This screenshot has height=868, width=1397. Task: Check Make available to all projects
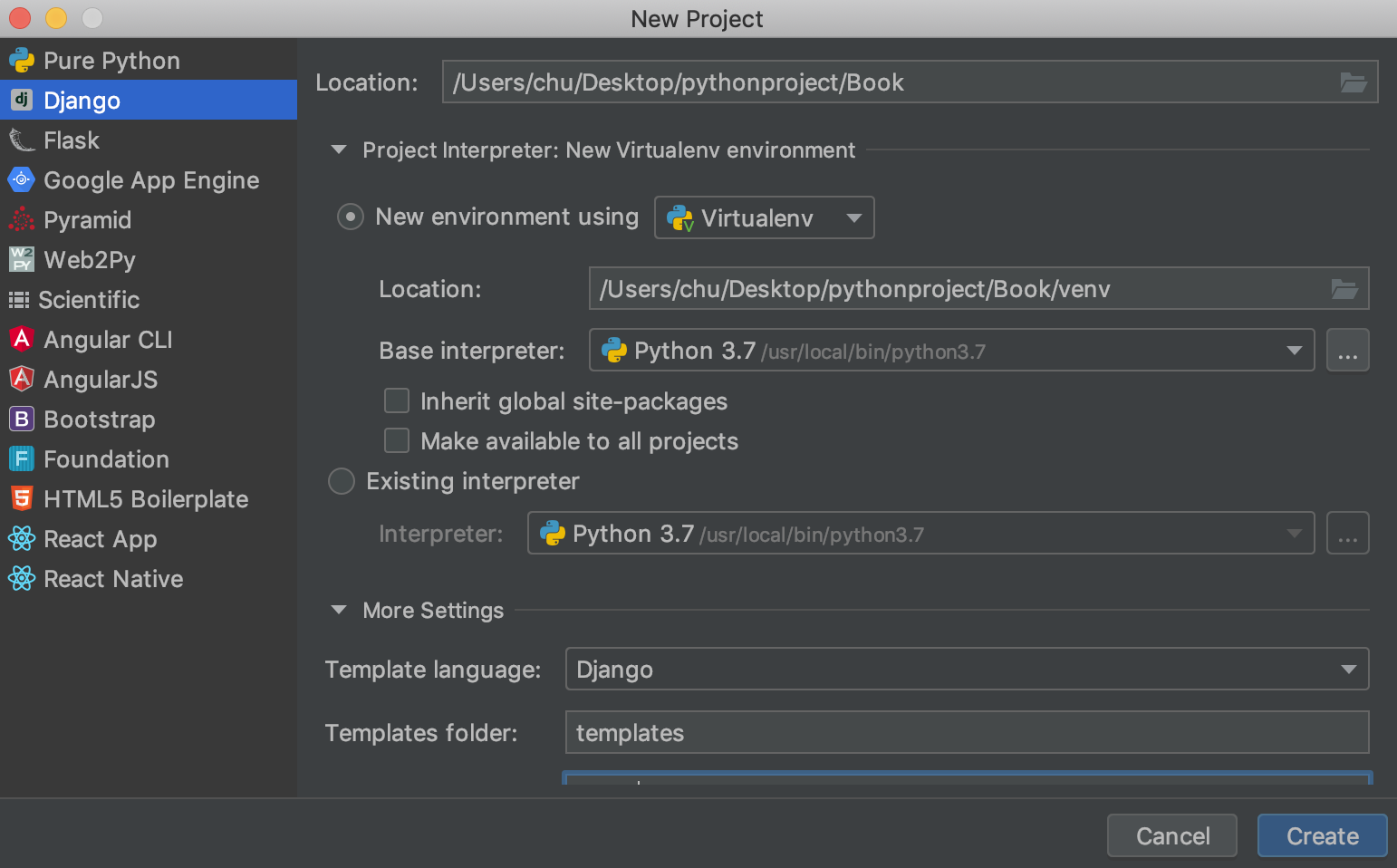397,441
